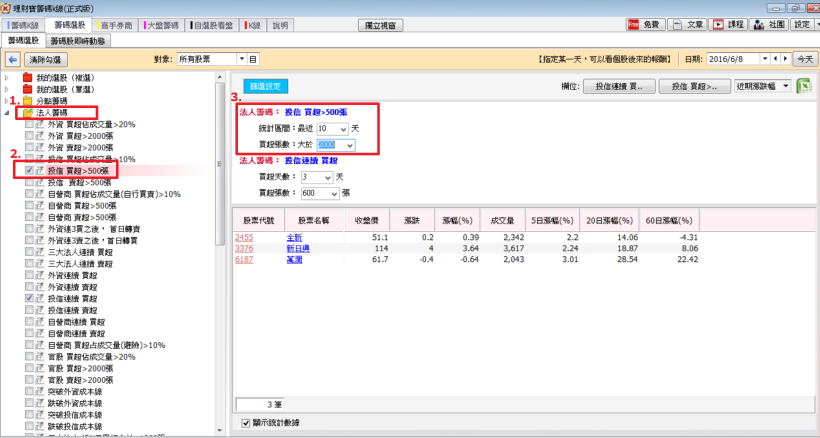
Task: Click condition icon beside 突破外資成本線
Action: click(40, 391)
